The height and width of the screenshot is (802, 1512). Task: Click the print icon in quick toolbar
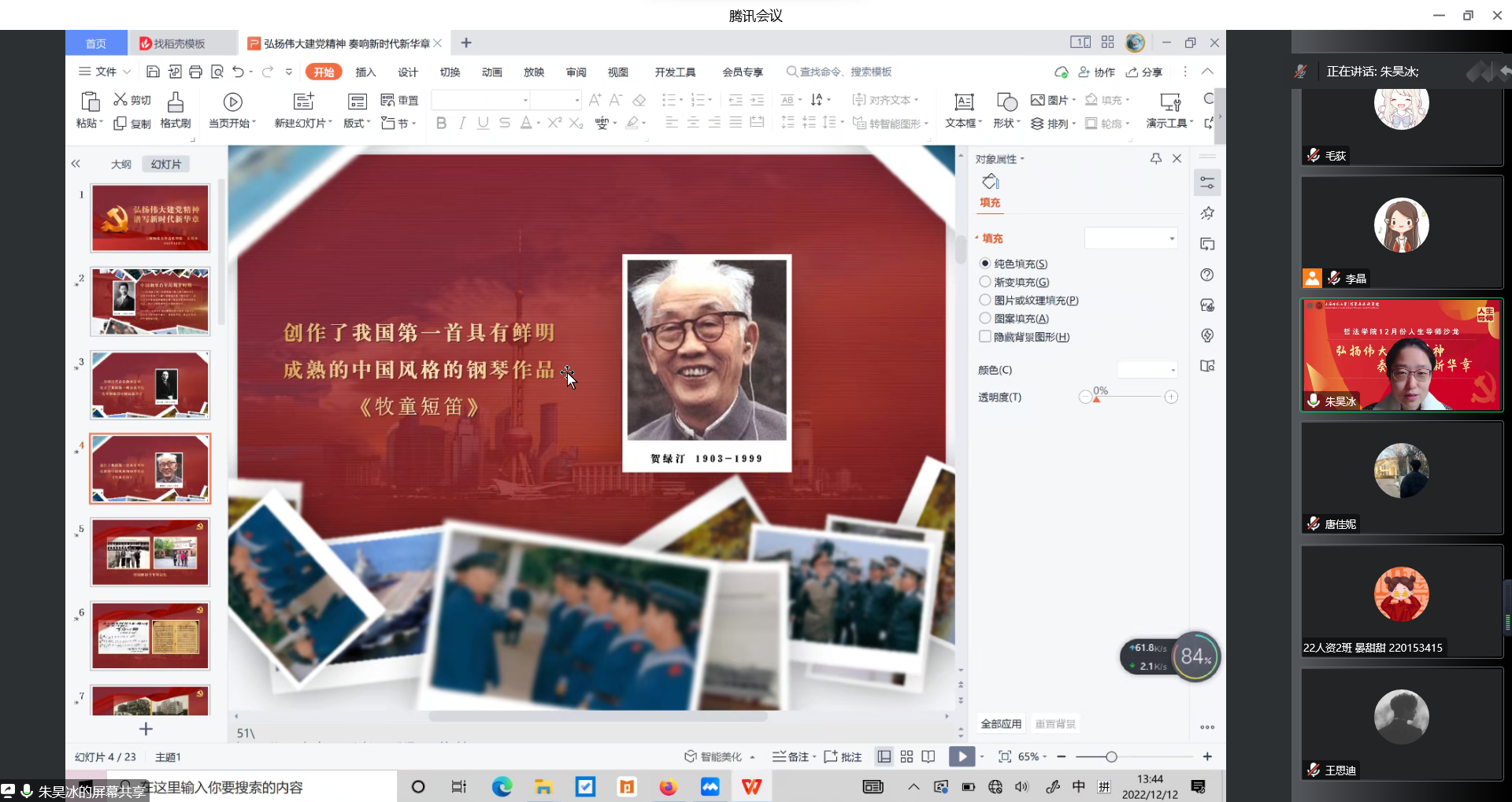click(x=195, y=72)
